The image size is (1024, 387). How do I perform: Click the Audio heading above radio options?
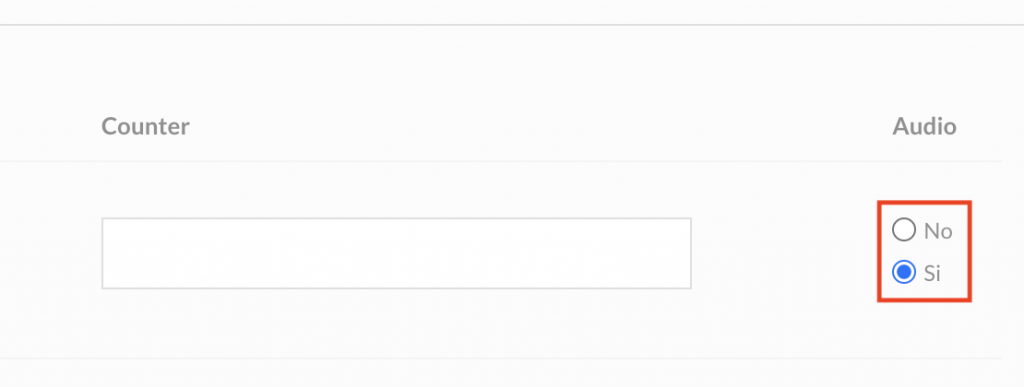[x=924, y=126]
